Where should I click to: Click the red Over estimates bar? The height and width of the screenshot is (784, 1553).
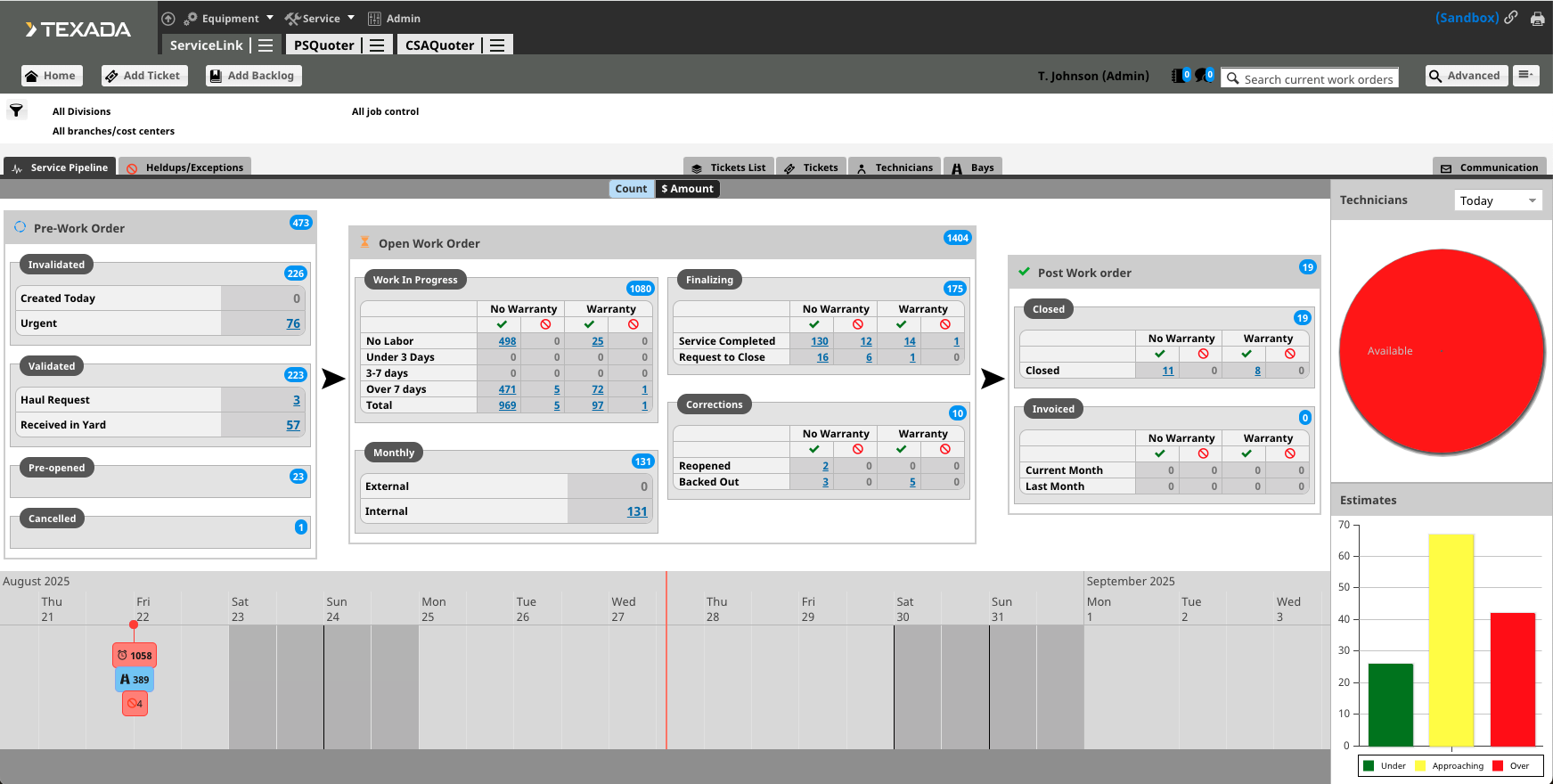coord(1513,679)
